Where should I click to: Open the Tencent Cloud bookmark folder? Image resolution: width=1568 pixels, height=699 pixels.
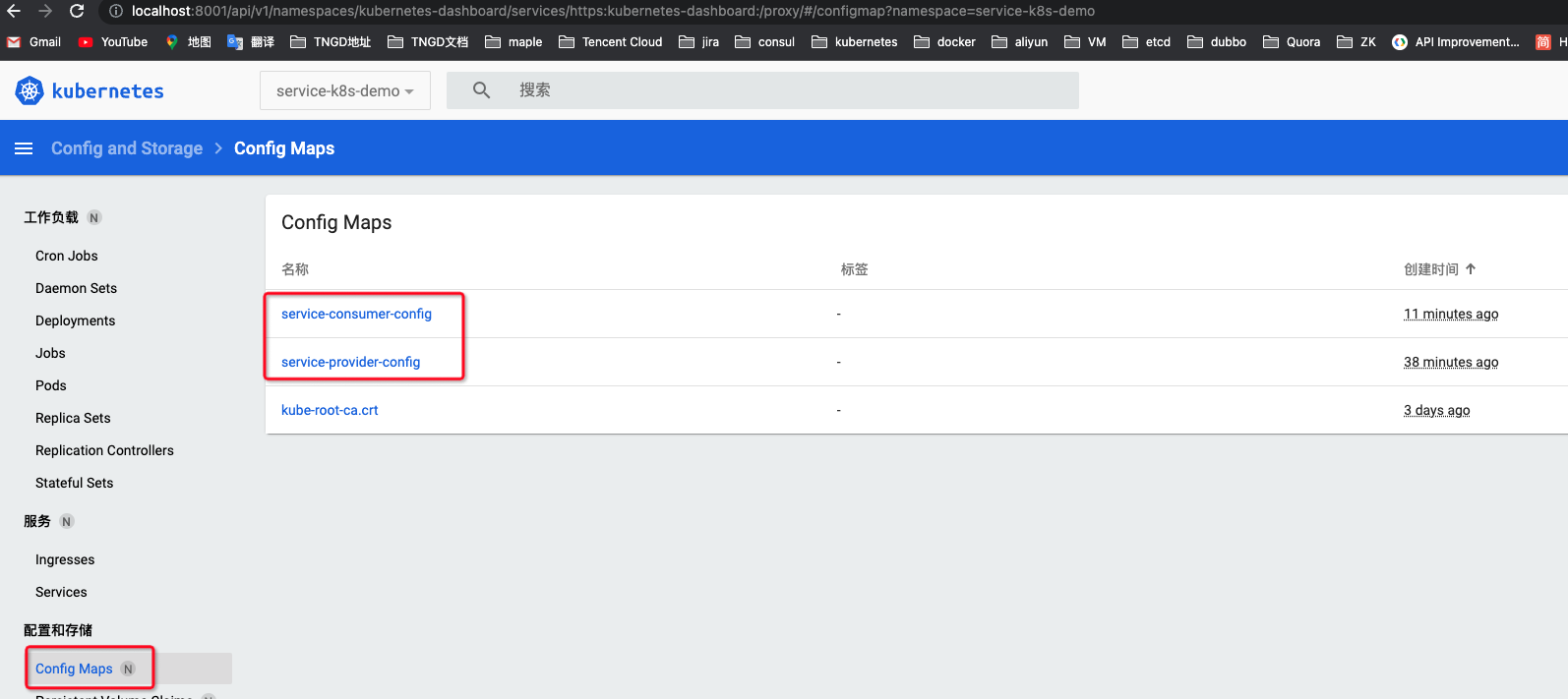point(611,42)
